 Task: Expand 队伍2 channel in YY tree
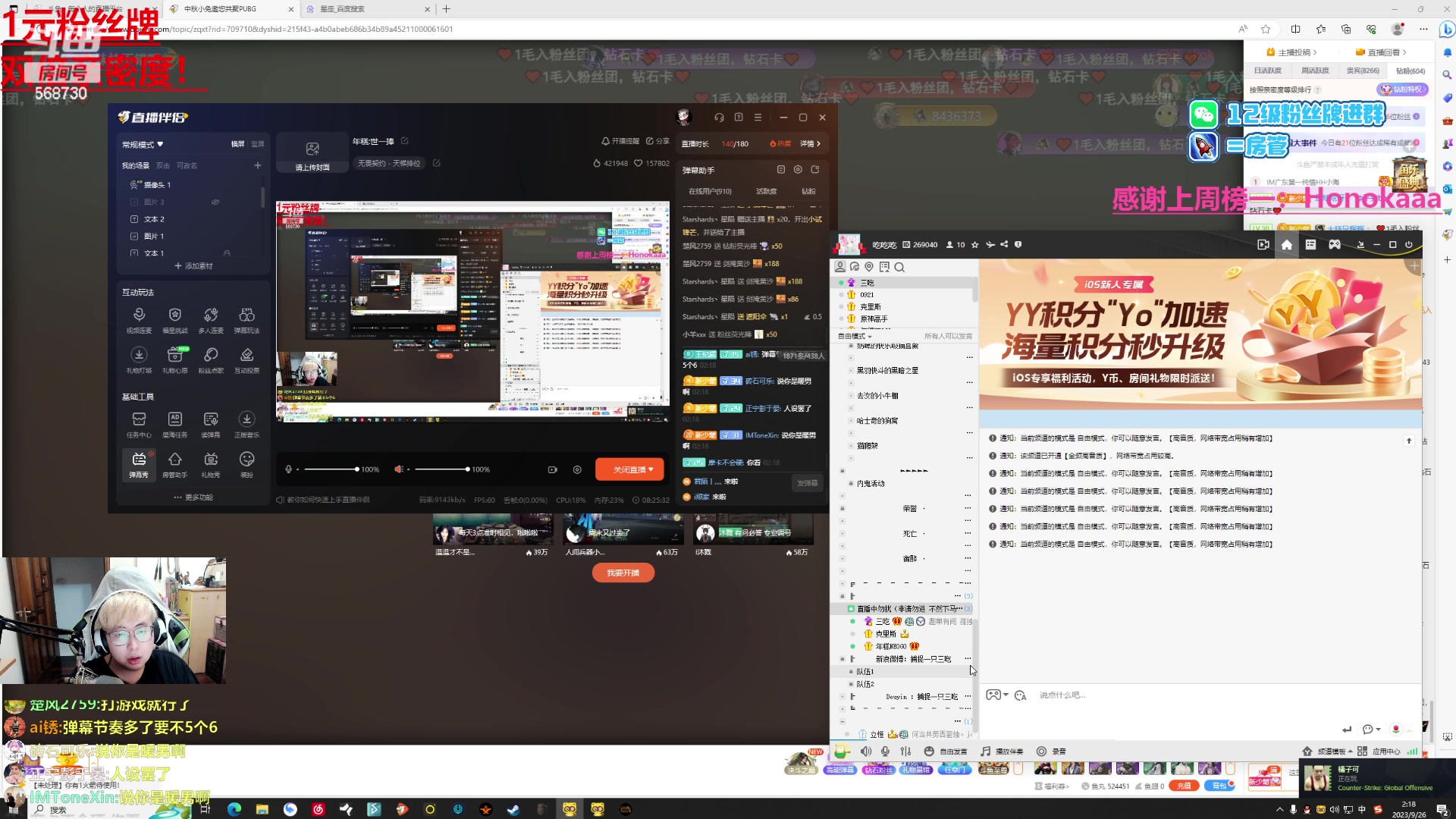coord(851,684)
